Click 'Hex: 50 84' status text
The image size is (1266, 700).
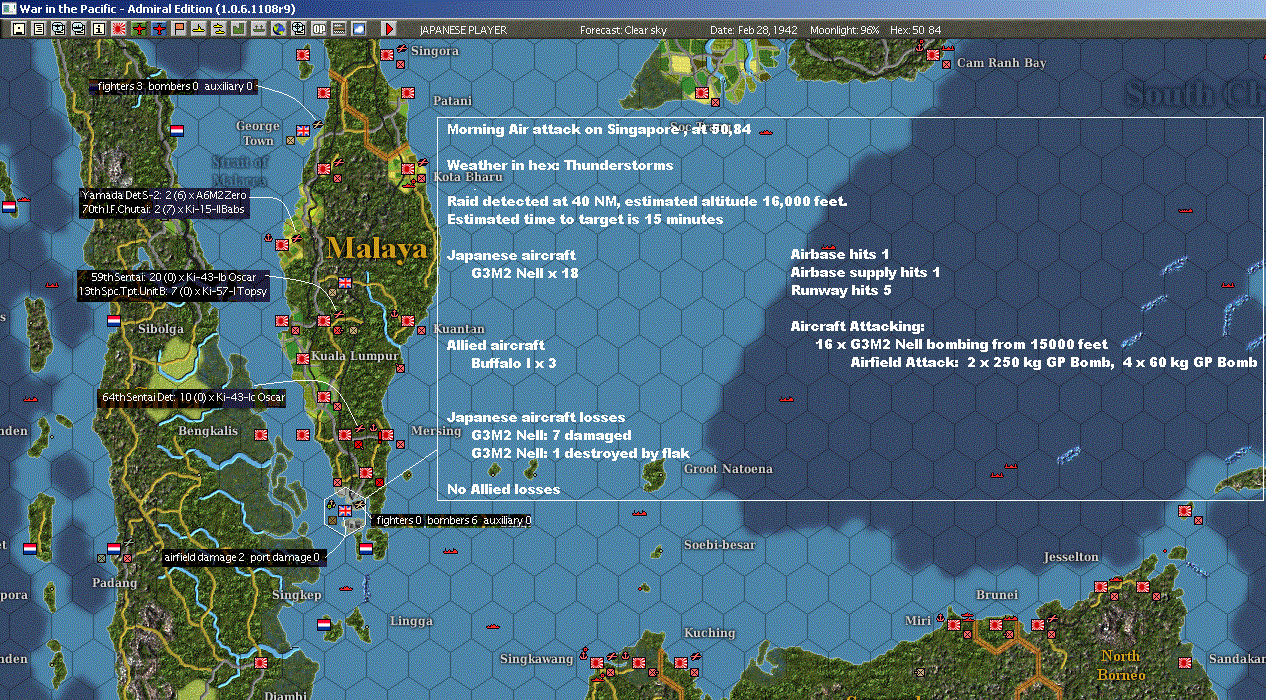pos(914,30)
